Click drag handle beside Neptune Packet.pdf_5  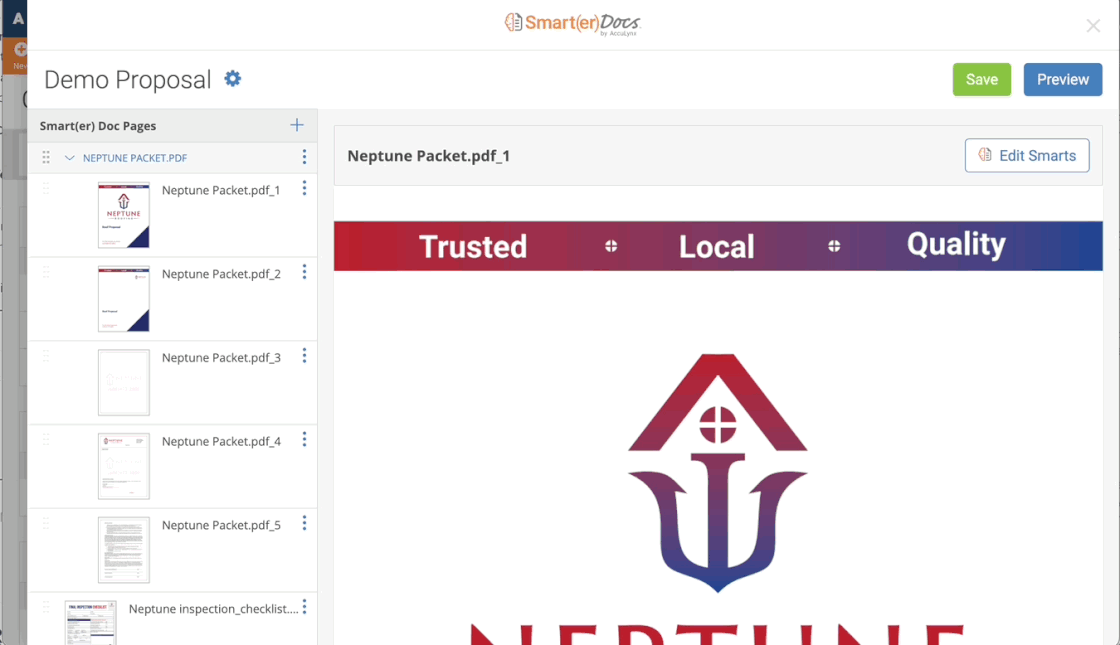pyautogui.click(x=46, y=524)
